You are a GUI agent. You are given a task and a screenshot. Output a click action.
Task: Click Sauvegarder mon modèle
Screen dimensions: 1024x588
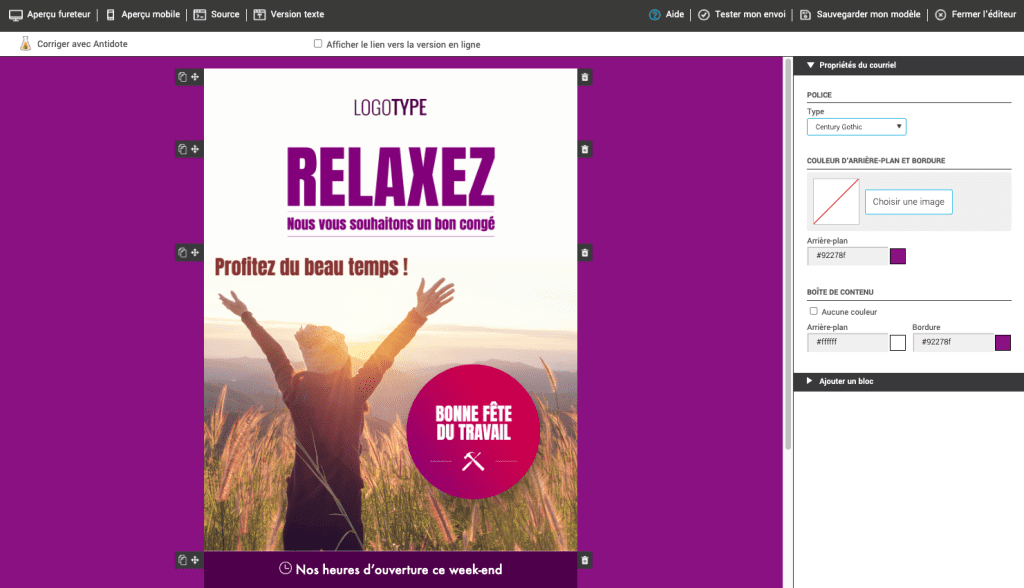click(862, 15)
